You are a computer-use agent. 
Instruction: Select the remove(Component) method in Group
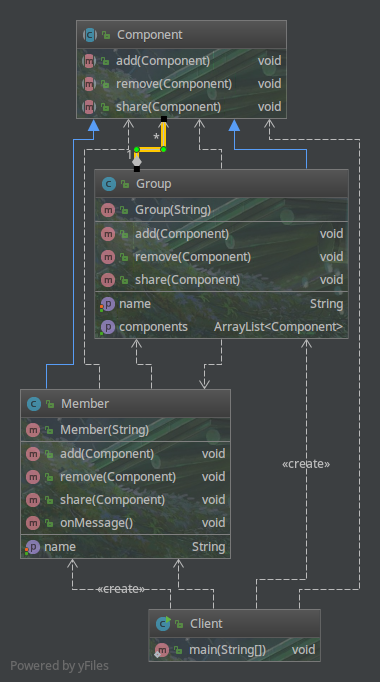(221, 257)
